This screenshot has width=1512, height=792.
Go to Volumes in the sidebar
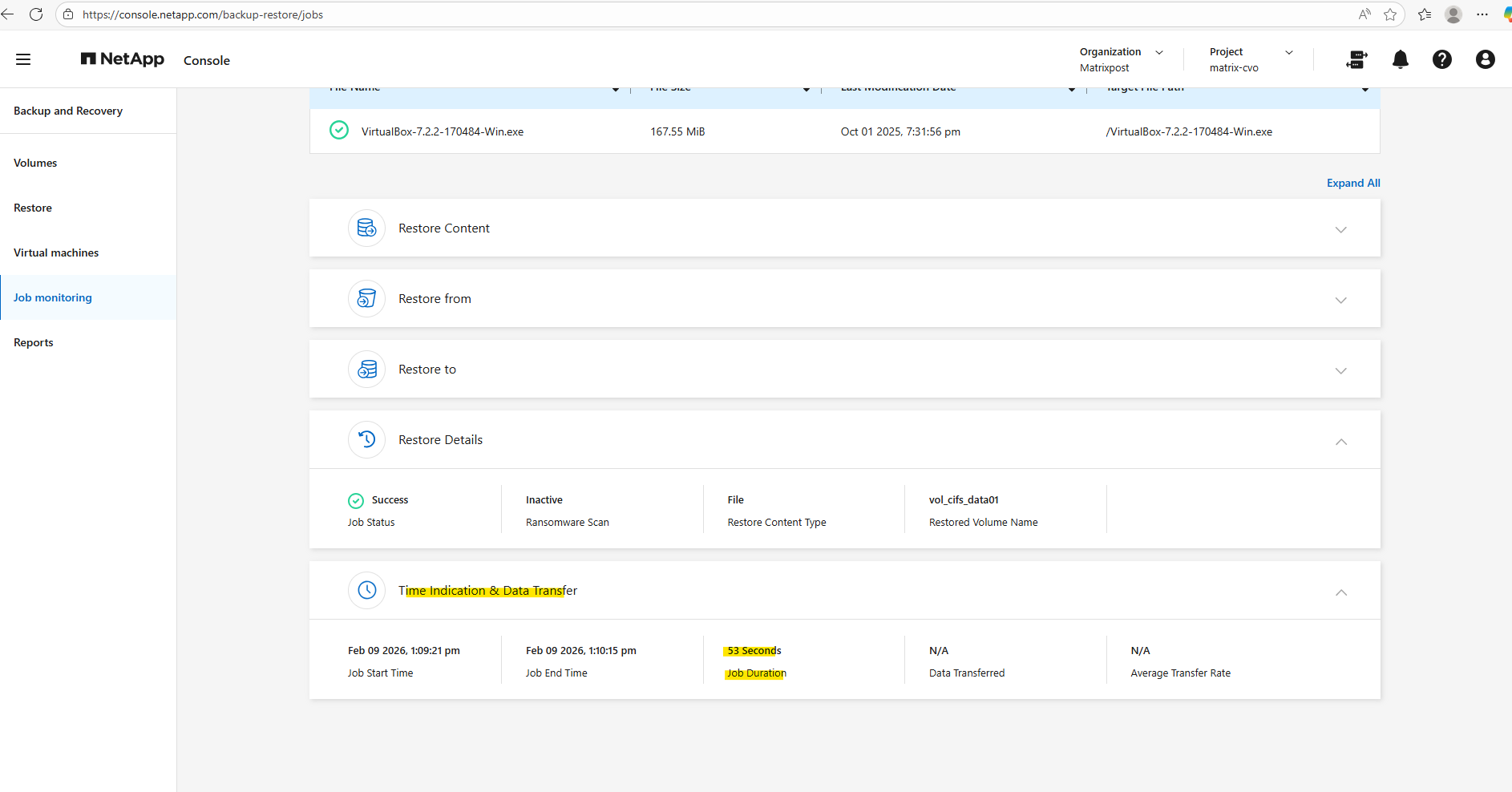(x=35, y=163)
